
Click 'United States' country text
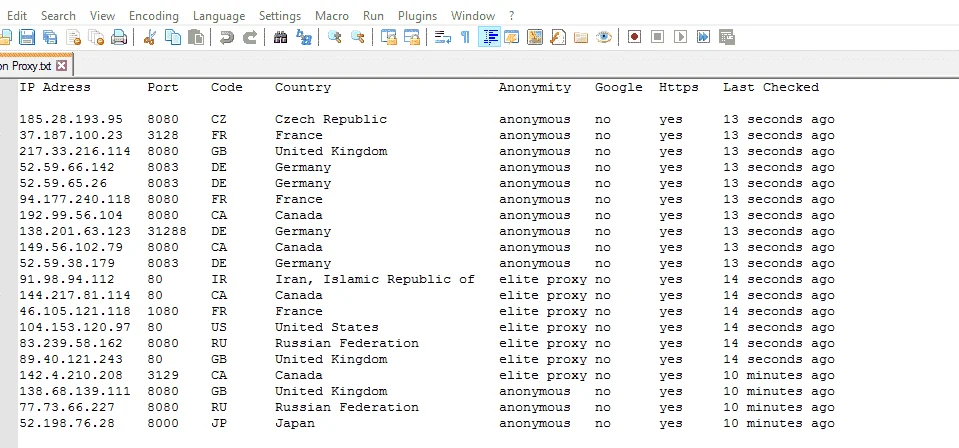pos(327,327)
